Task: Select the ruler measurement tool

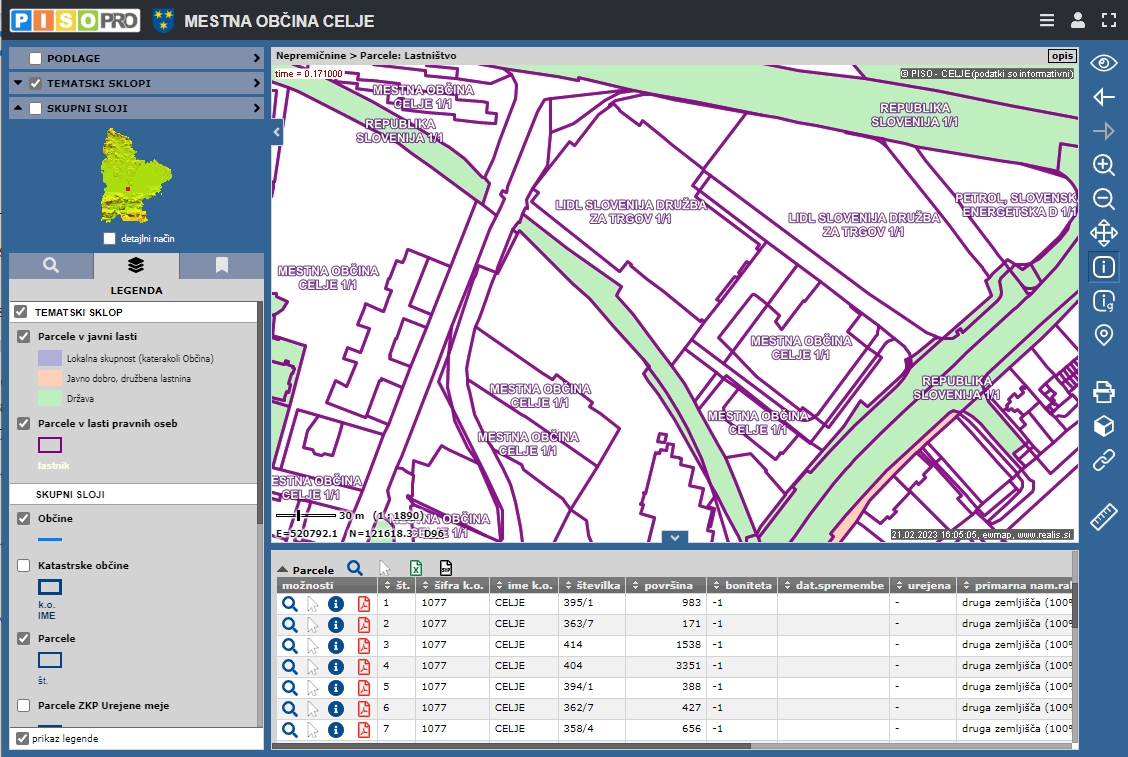Action: (1103, 517)
